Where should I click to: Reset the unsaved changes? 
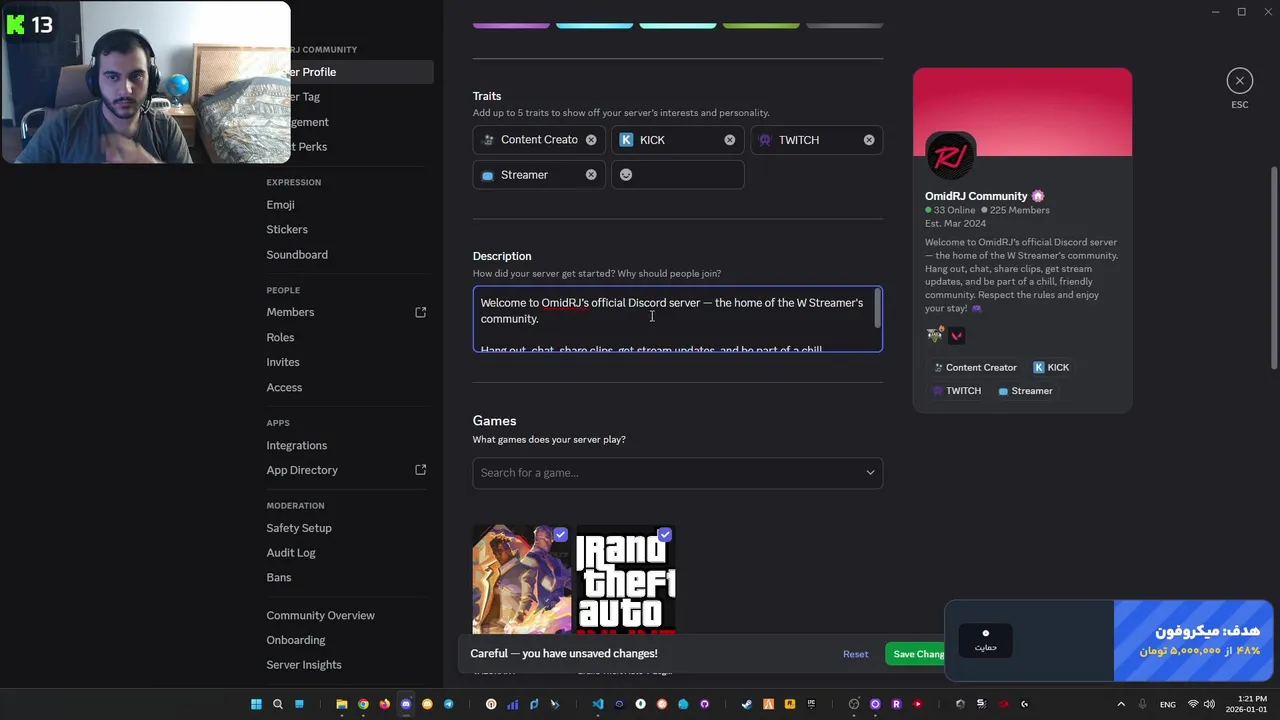[x=855, y=654]
